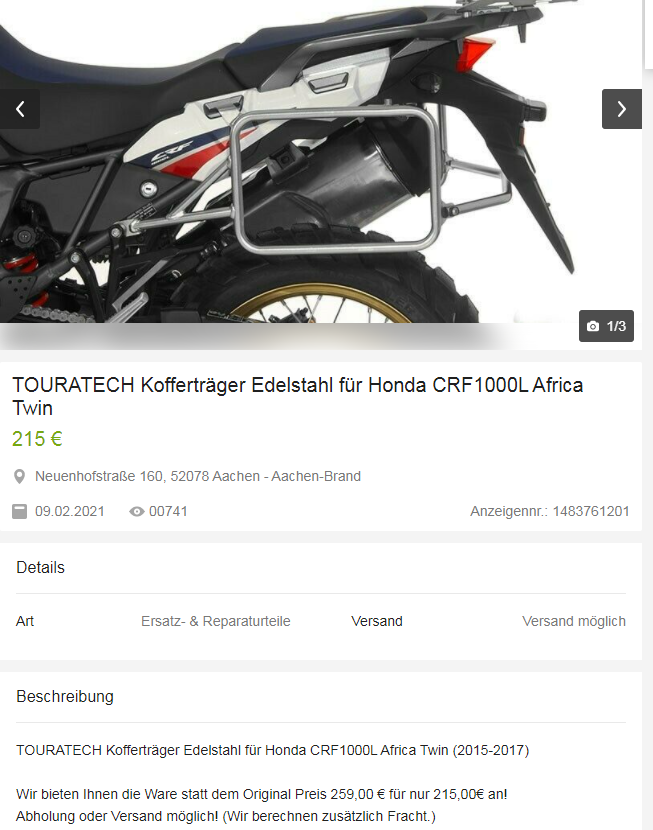Open the address Neuenhofstraße 160, Aachen

(x=198, y=476)
